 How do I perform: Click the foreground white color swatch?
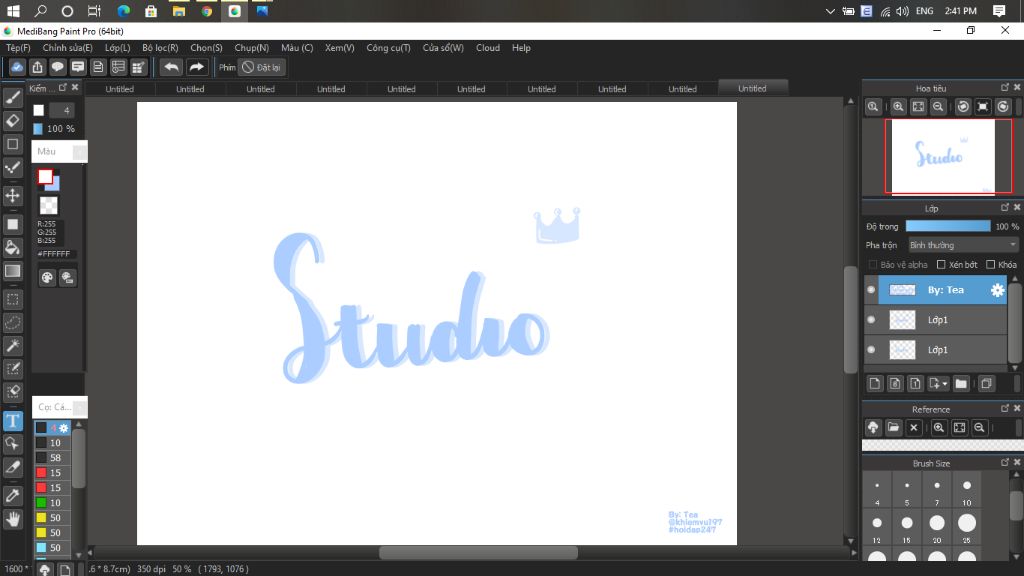pos(45,176)
